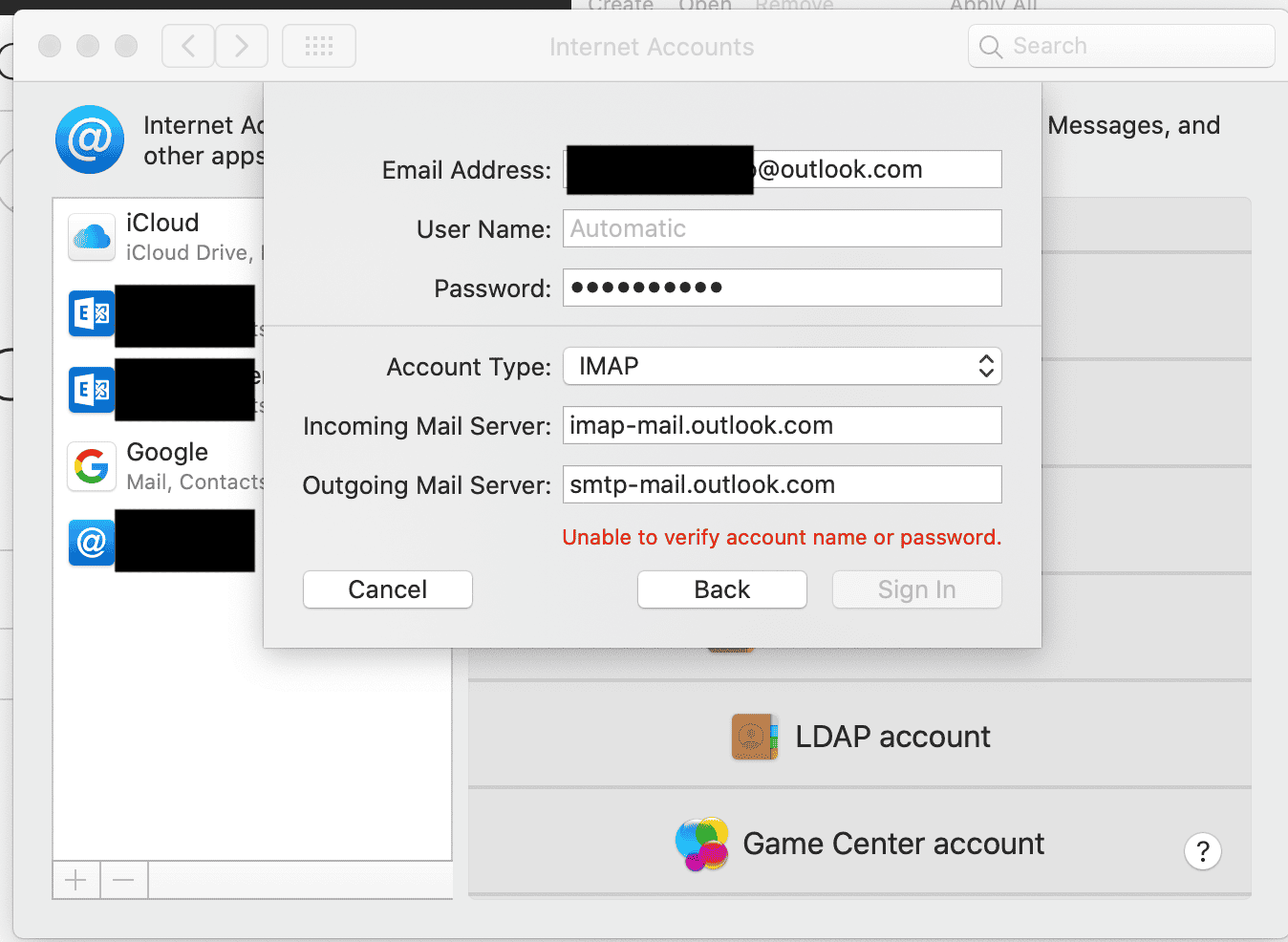
Task: Click the Password field
Action: pos(782,288)
